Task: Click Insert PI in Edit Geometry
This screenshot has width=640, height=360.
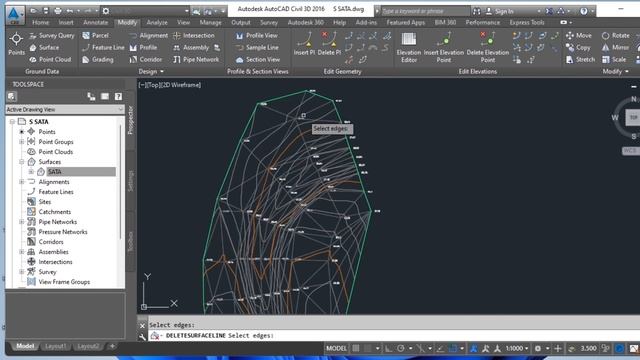Action: coord(304,44)
